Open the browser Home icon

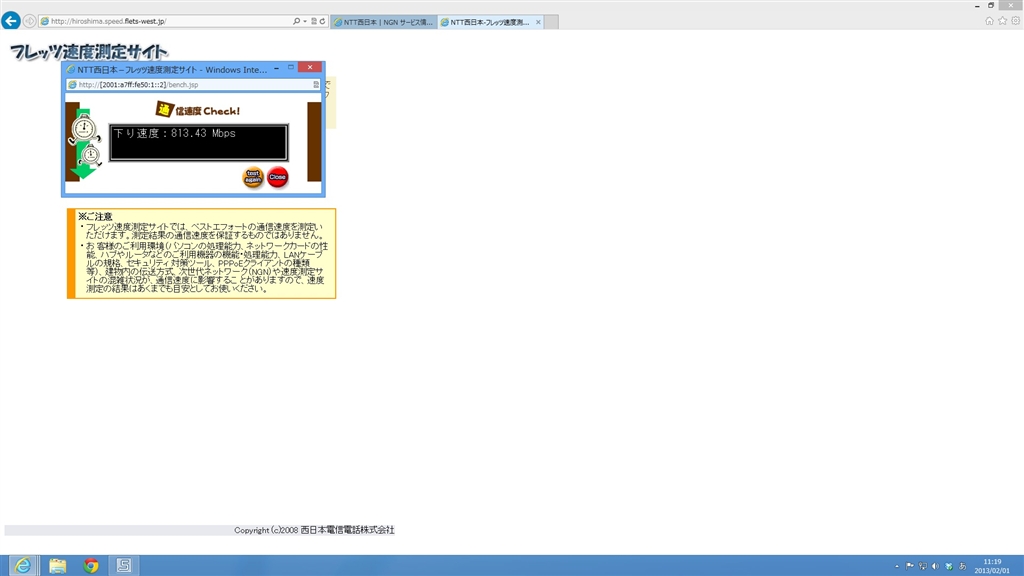pos(989,21)
